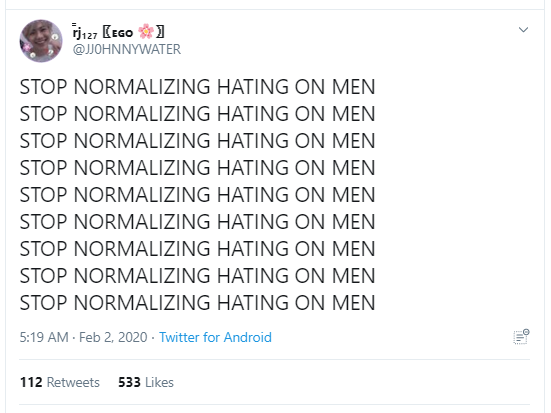The image size is (551, 413).
Task: Click the conversation thread icon beside timestamp
Action: [521, 337]
